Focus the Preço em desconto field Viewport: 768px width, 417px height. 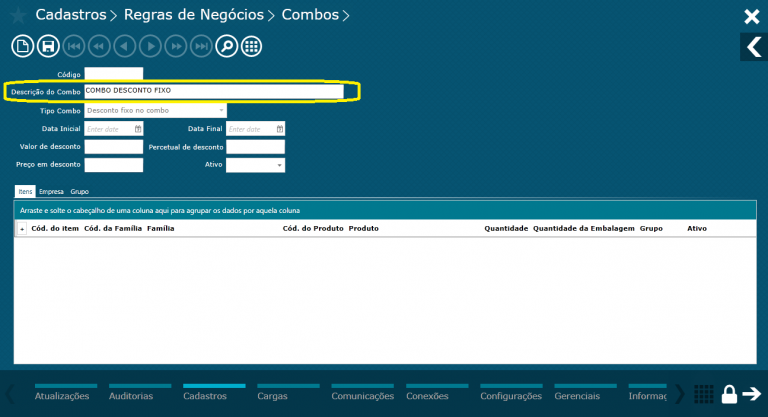point(114,165)
